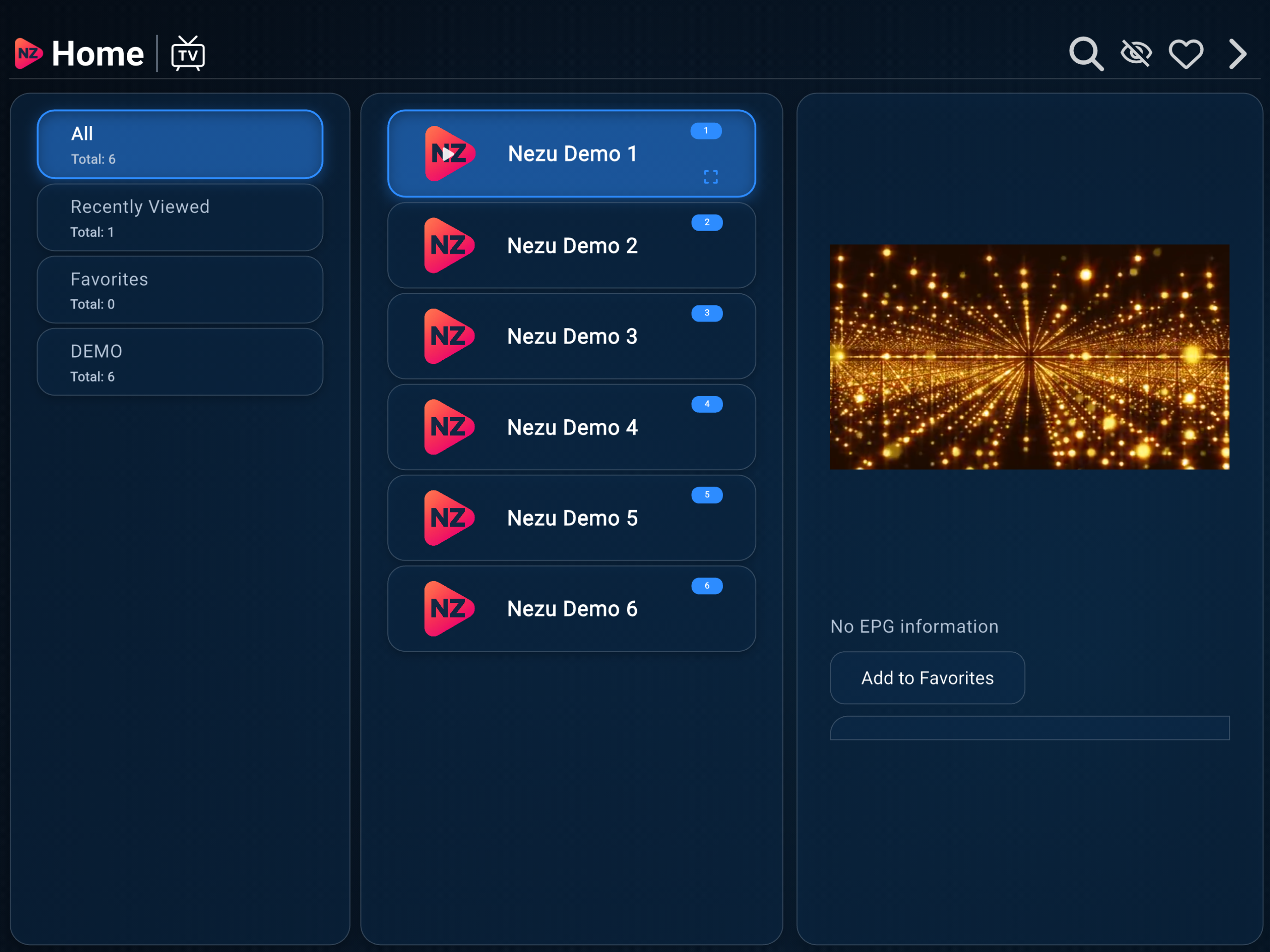Toggle hidden channels with the crossed-eye icon
This screenshot has height=952, width=1270.
pyautogui.click(x=1136, y=54)
